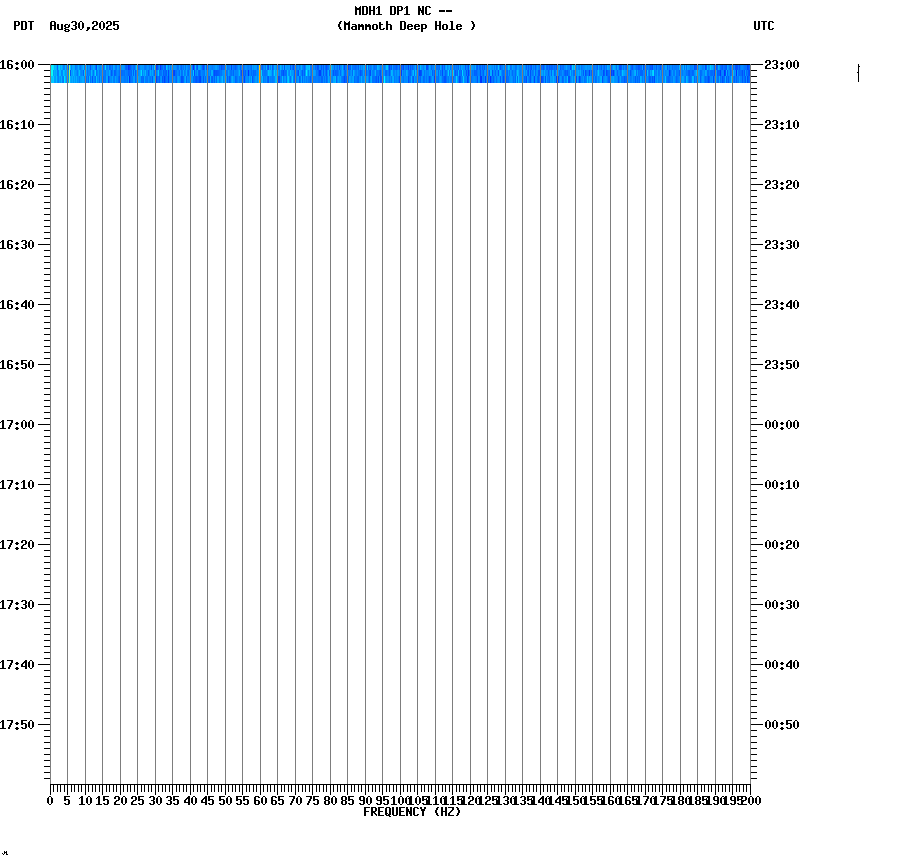Click the Mammoth Deep Hole subtitle
Viewport: 902px width, 864px height.
pos(405,27)
